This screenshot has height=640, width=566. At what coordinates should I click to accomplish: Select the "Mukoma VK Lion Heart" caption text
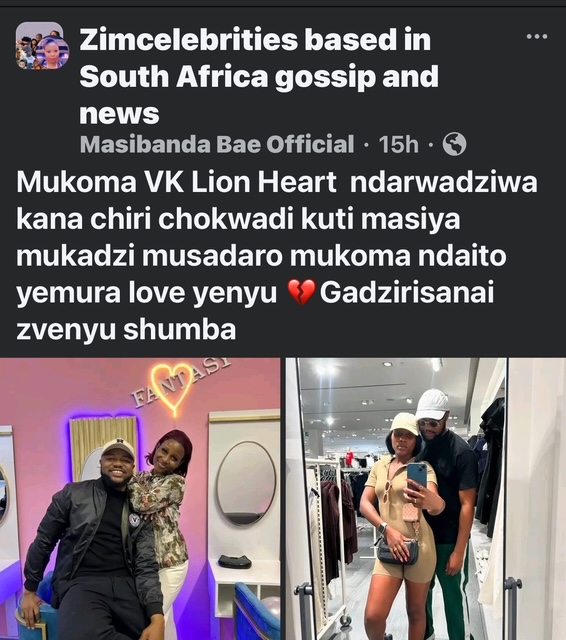(x=176, y=182)
